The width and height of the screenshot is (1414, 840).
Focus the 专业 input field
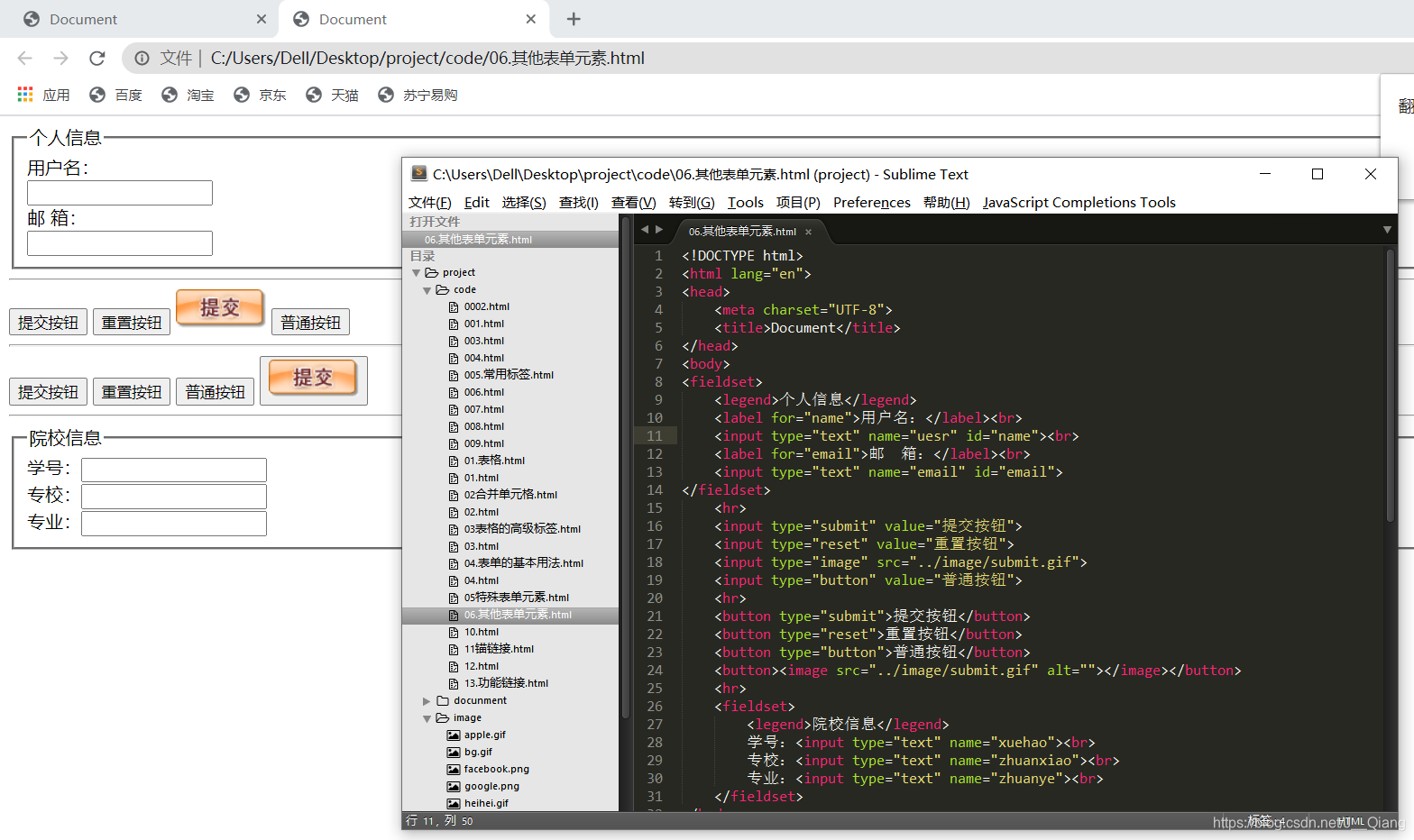pos(174,524)
